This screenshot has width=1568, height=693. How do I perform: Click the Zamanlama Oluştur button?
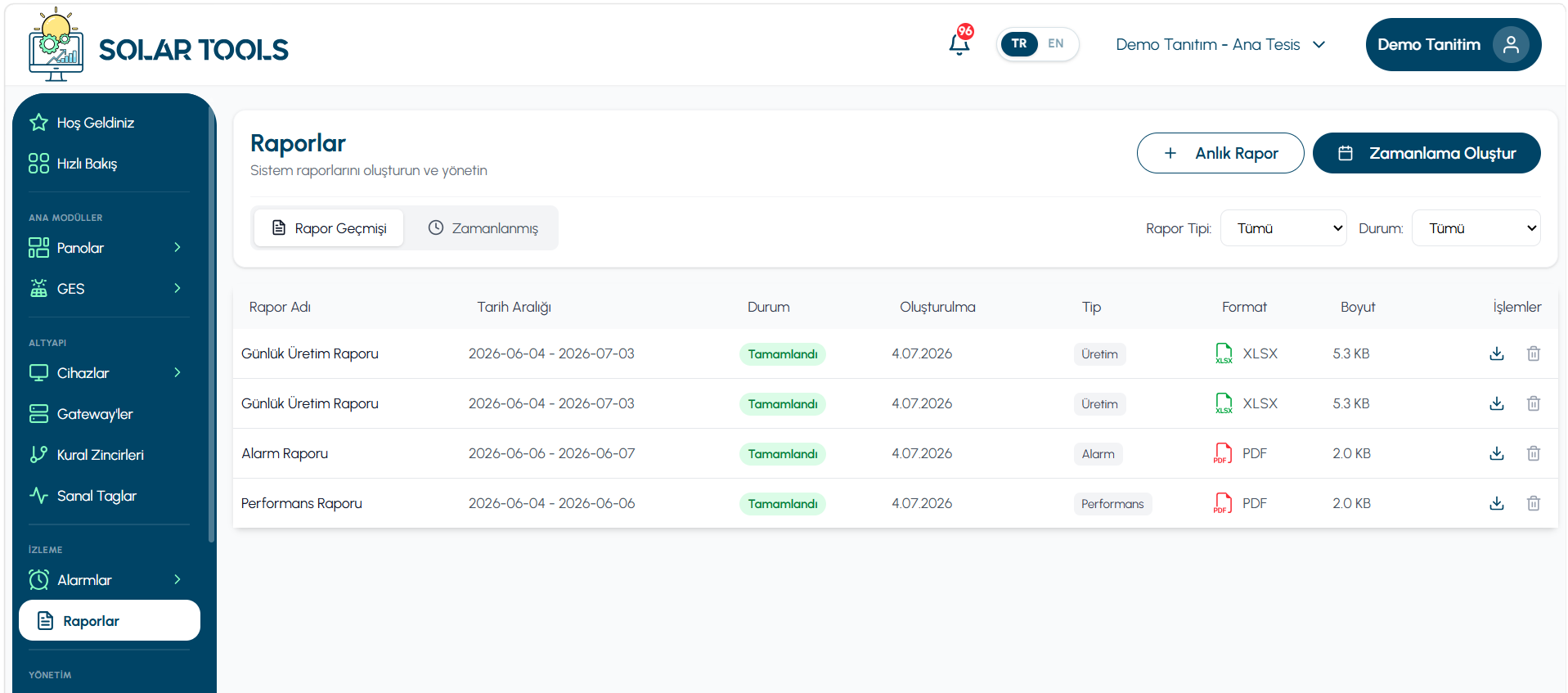pos(1426,153)
